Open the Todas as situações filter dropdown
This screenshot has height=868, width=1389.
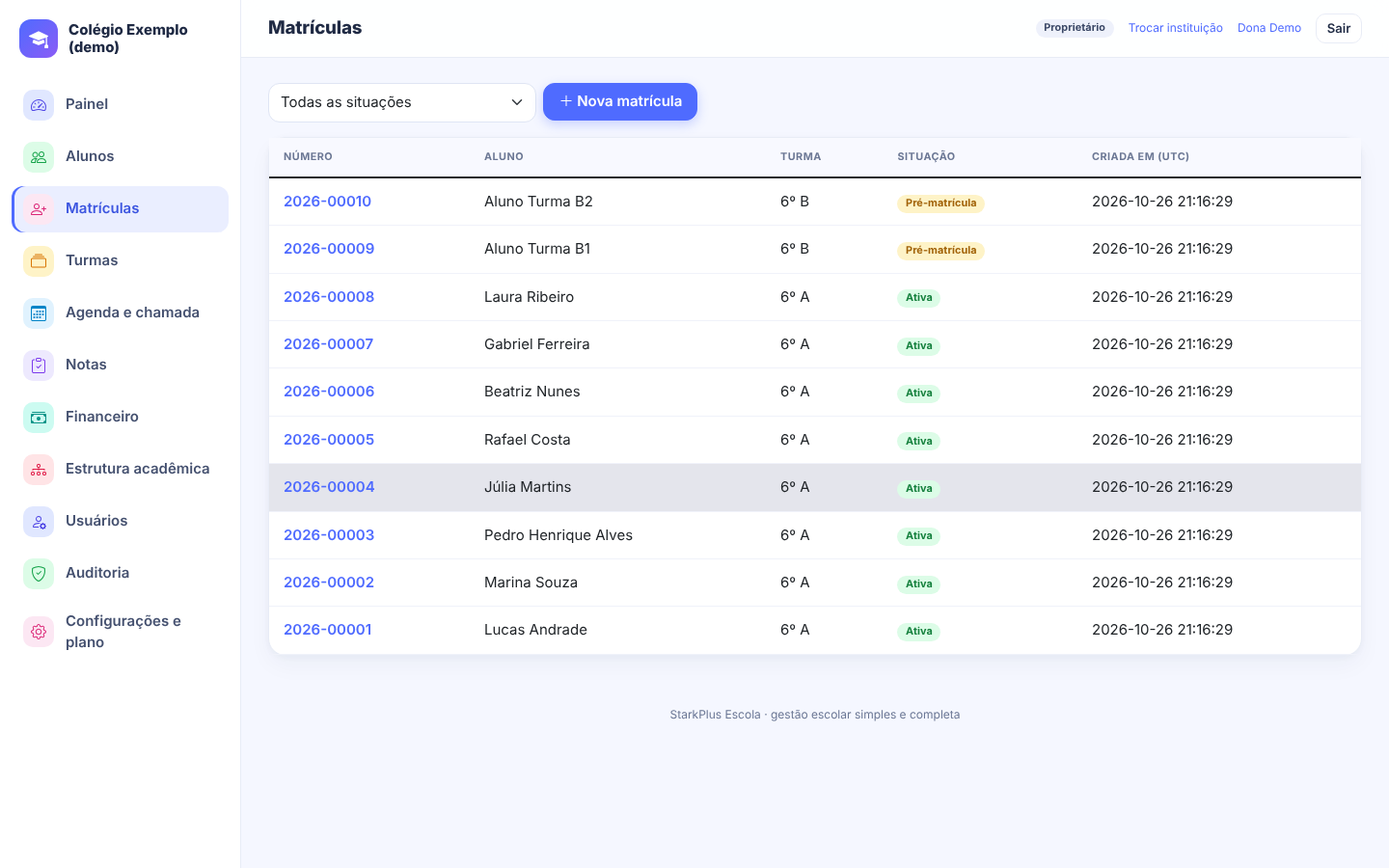[x=402, y=102]
